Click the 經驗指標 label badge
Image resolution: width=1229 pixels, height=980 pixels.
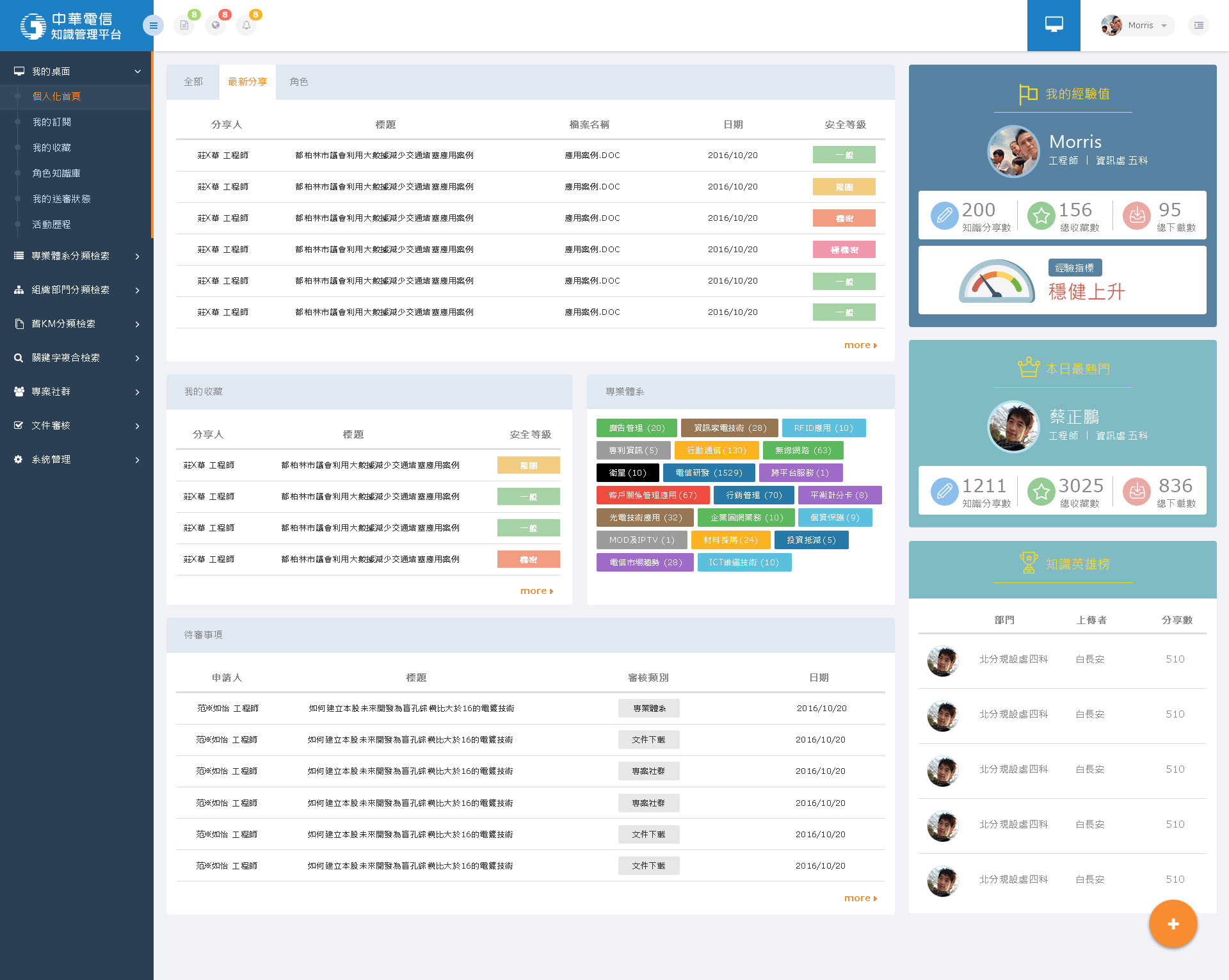[x=1075, y=268]
